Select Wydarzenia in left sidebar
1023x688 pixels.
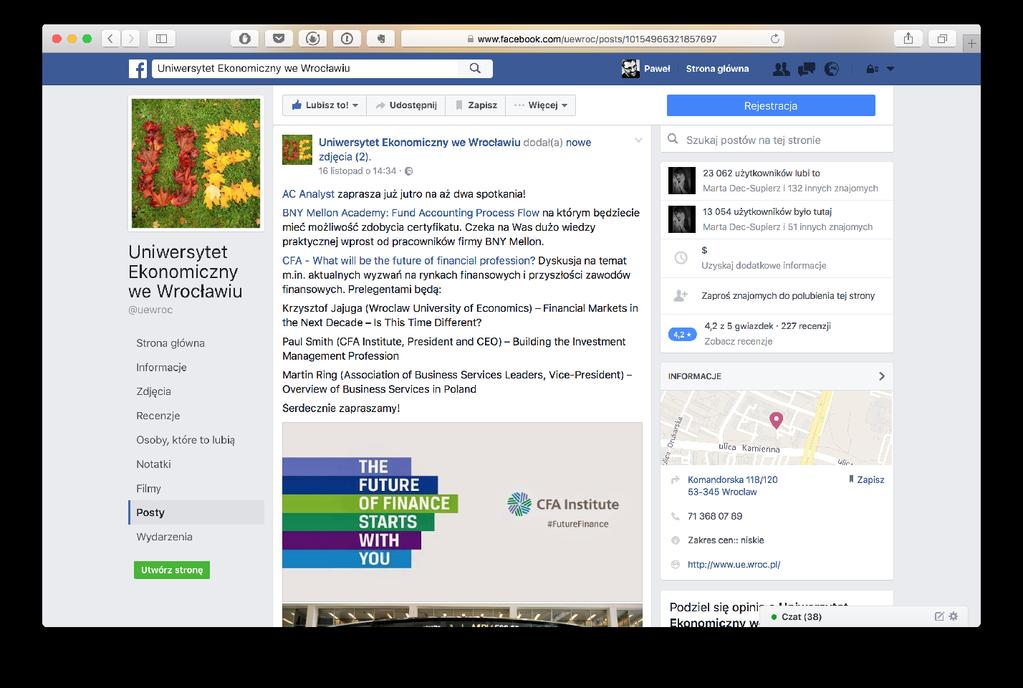(164, 537)
